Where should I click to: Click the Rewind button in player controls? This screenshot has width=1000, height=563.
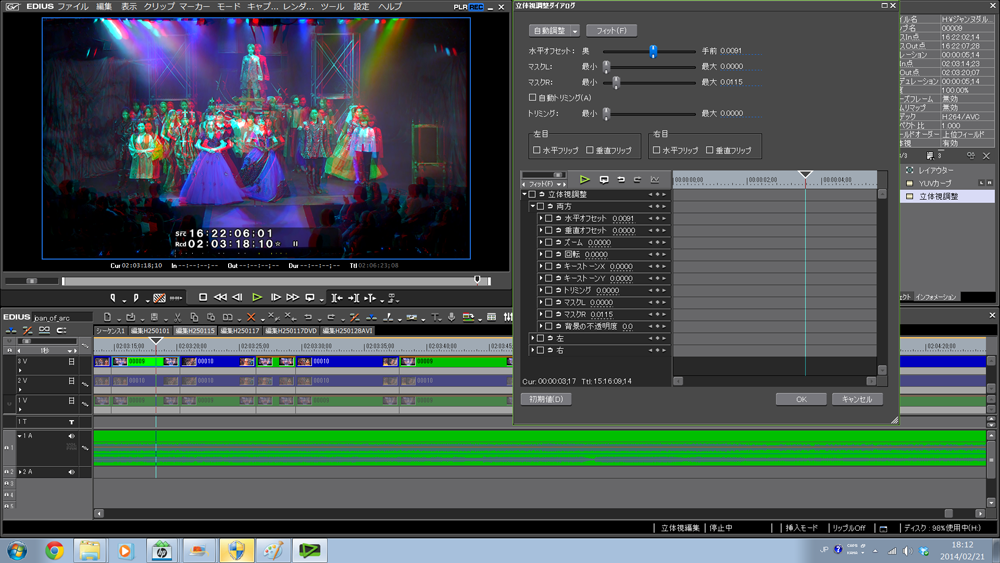click(220, 297)
